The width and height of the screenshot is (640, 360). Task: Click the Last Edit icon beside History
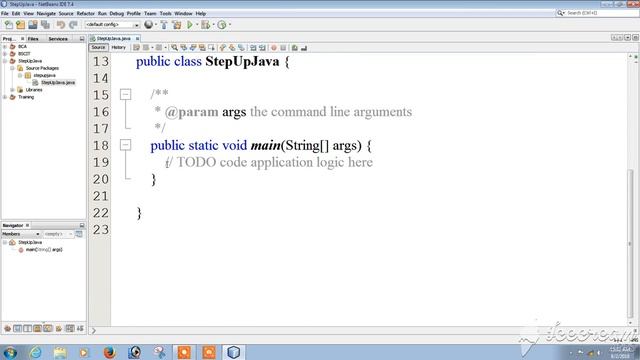pyautogui.click(x=136, y=48)
